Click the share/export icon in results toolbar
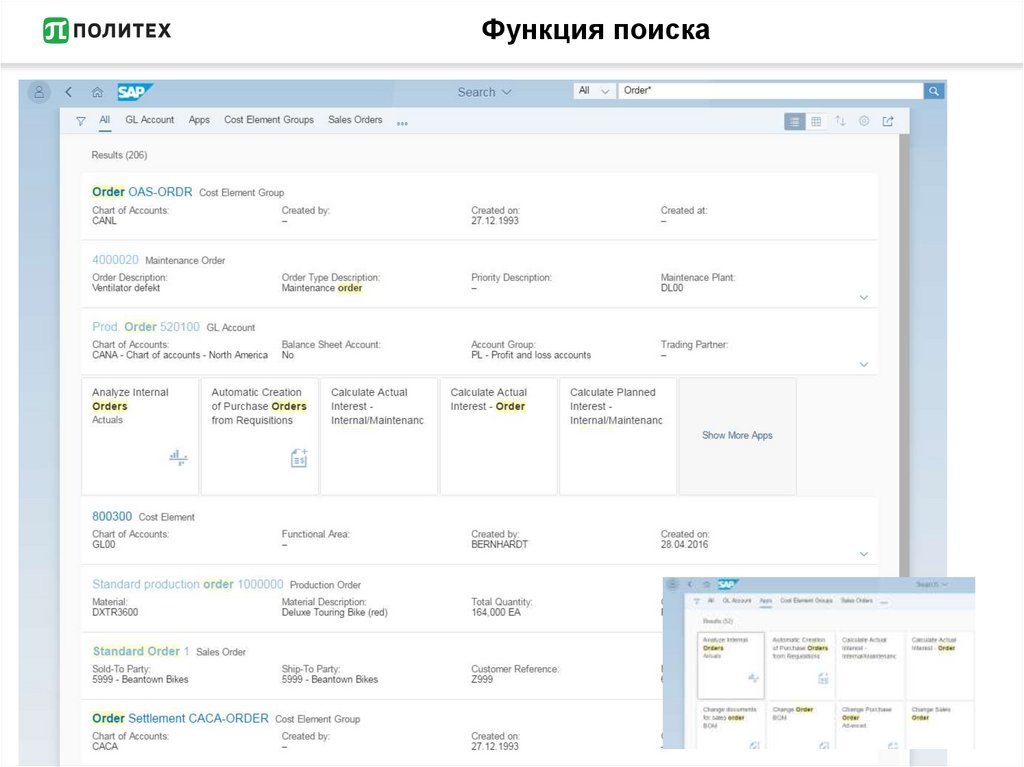Image resolution: width=1024 pixels, height=767 pixels. point(888,121)
